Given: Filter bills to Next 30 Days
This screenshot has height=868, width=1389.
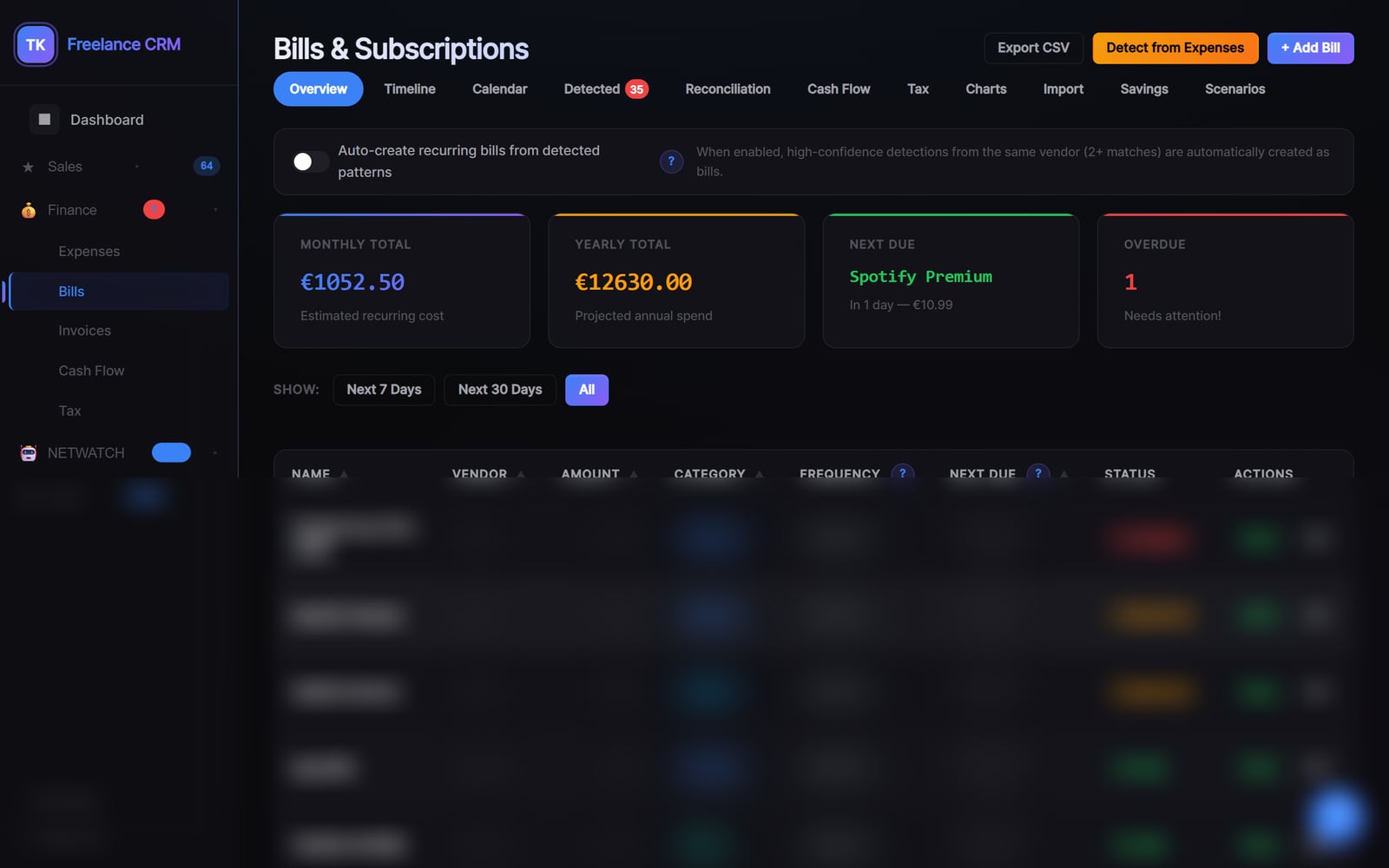Looking at the screenshot, I should pyautogui.click(x=500, y=390).
